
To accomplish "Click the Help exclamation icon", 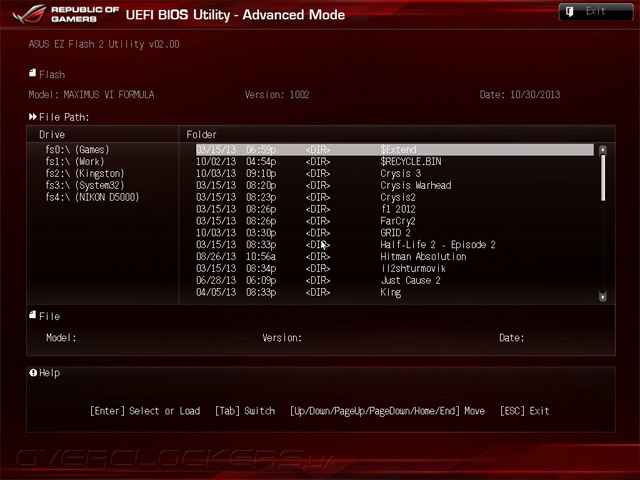I will [x=33, y=372].
